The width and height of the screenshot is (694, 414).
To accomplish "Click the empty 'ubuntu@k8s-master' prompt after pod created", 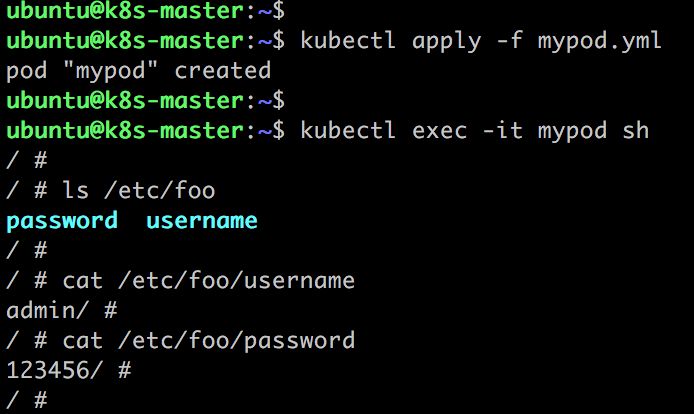I will (x=125, y=101).
